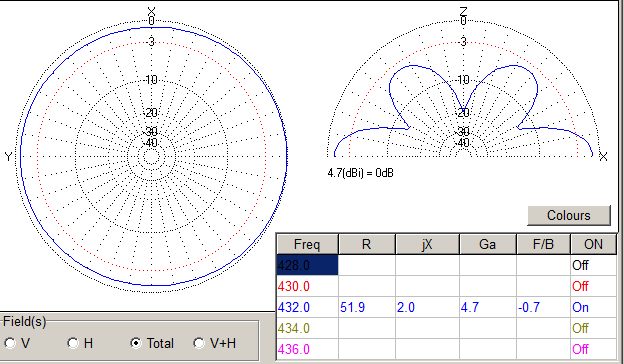Select the 434.0 frequency row
624x364 pixels.
click(x=447, y=328)
